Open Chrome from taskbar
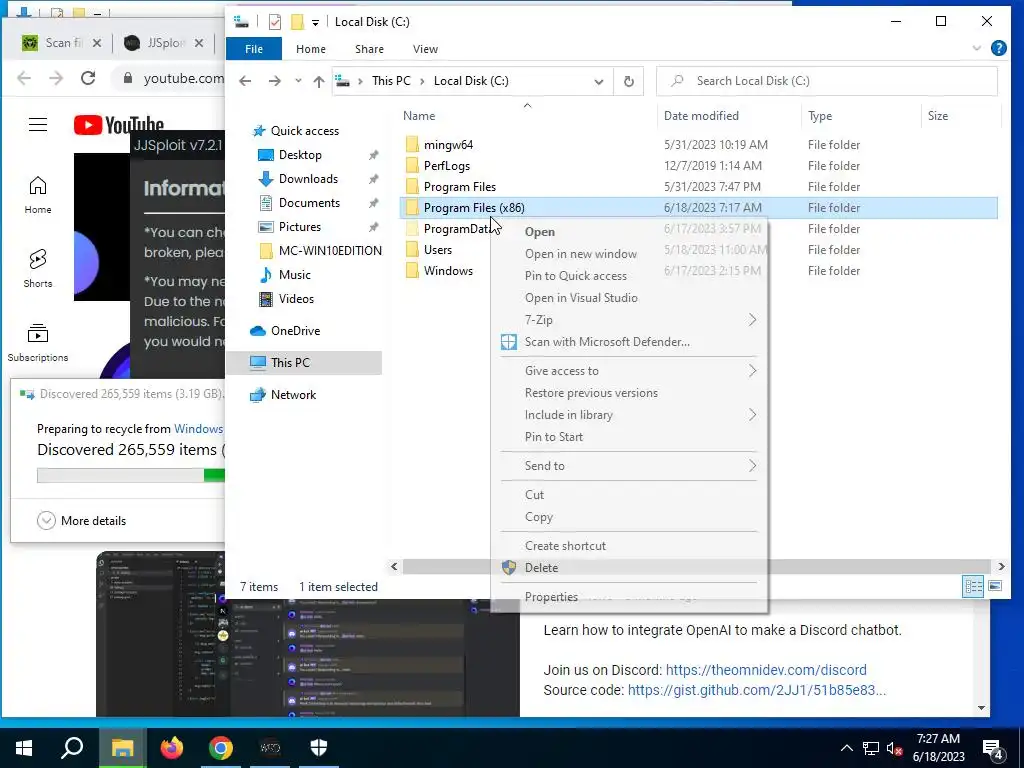Viewport: 1024px width, 768px height. click(x=221, y=748)
